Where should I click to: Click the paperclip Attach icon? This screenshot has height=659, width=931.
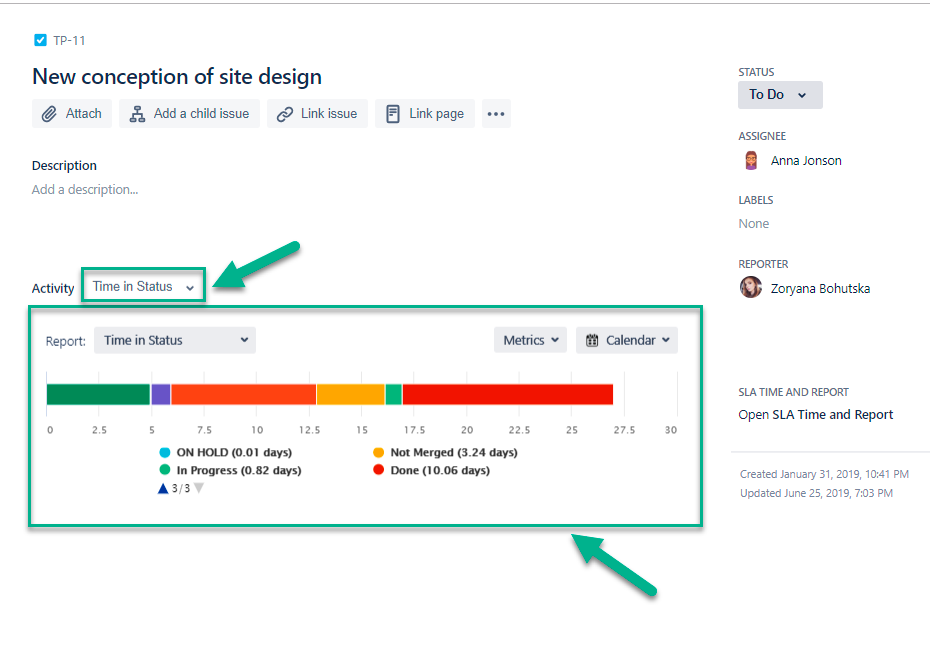[x=49, y=114]
